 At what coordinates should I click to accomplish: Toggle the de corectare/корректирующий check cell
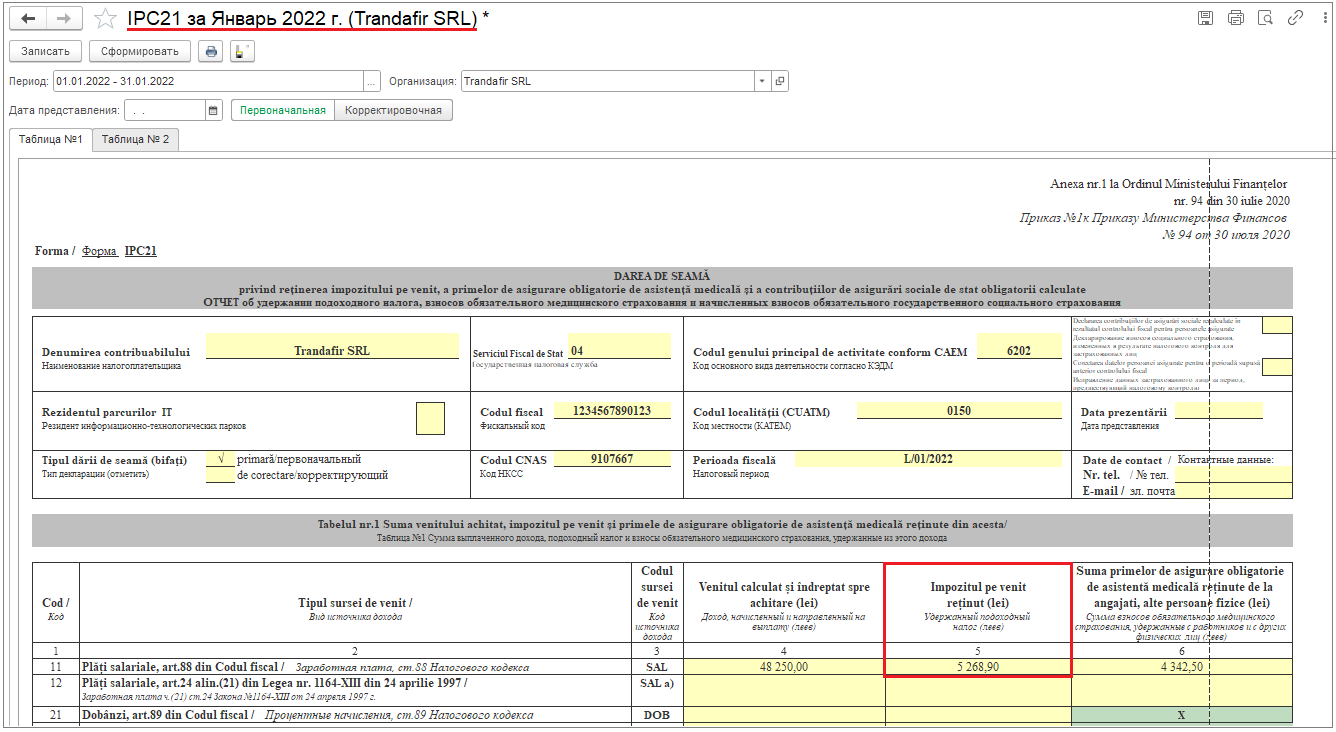pos(219,475)
